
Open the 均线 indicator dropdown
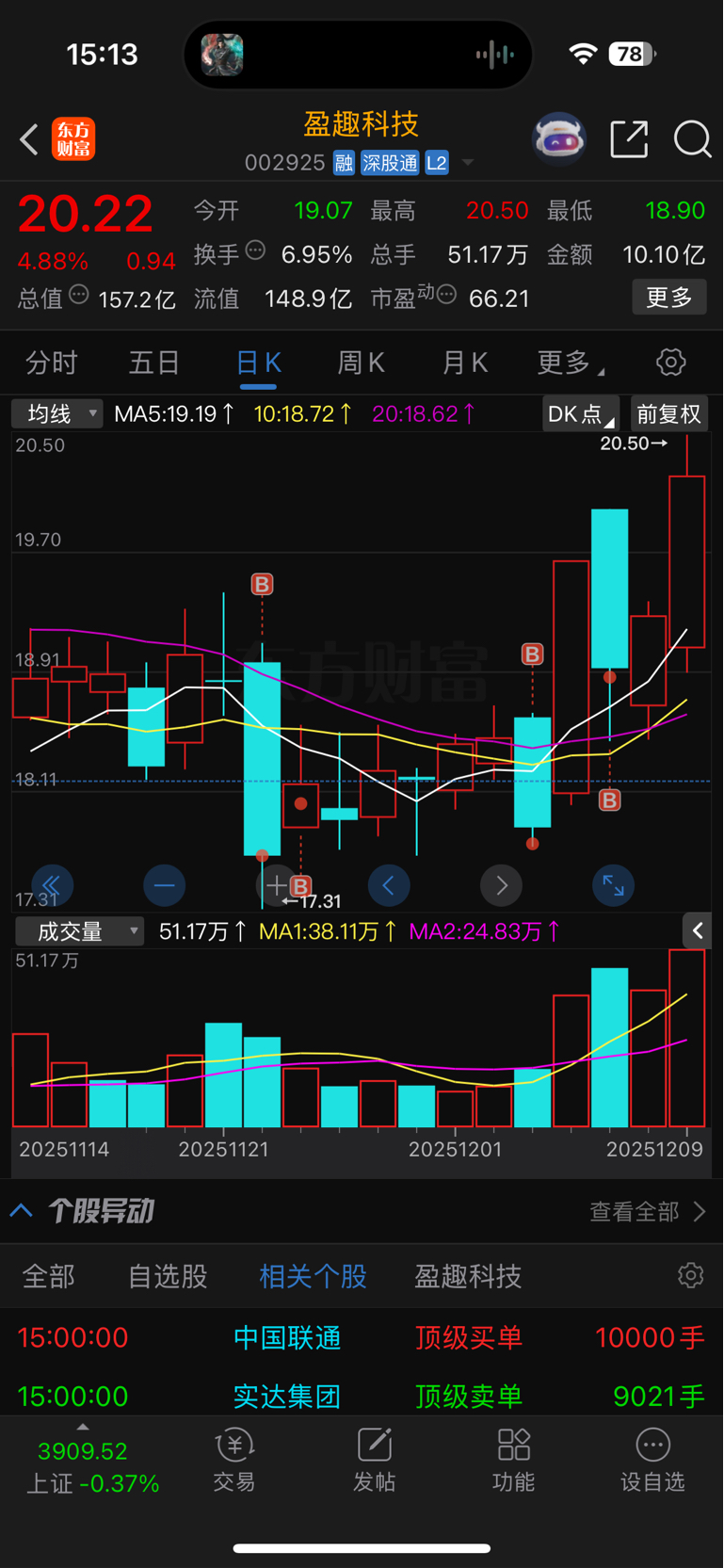pyautogui.click(x=56, y=413)
